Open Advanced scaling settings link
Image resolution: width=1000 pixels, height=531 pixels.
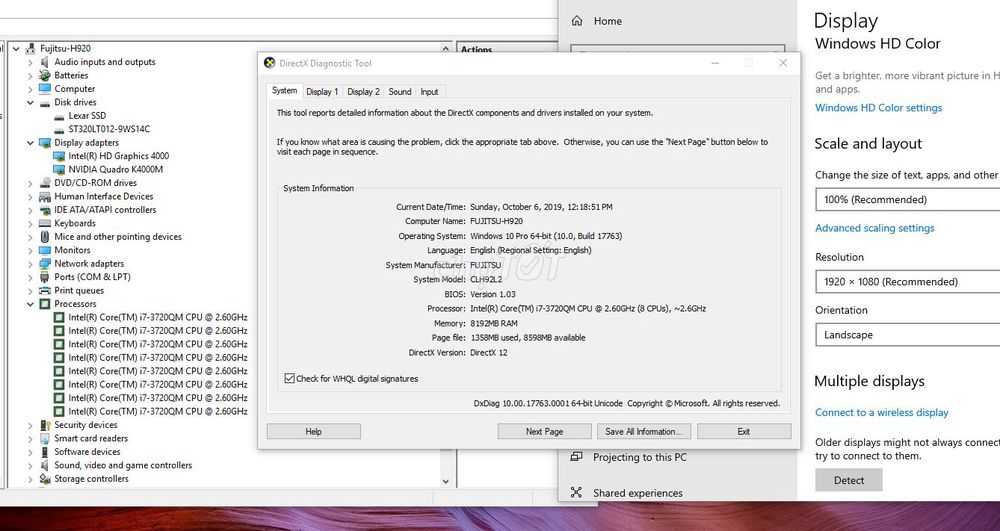tap(874, 228)
